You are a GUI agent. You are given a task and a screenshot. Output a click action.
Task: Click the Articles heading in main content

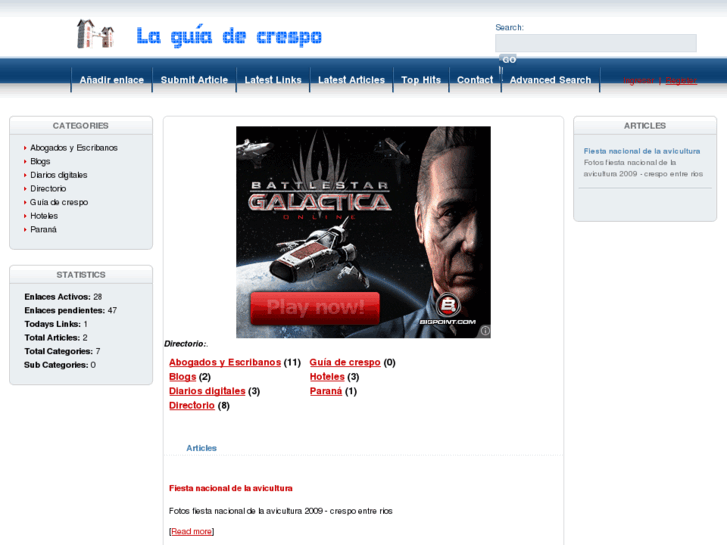click(201, 448)
